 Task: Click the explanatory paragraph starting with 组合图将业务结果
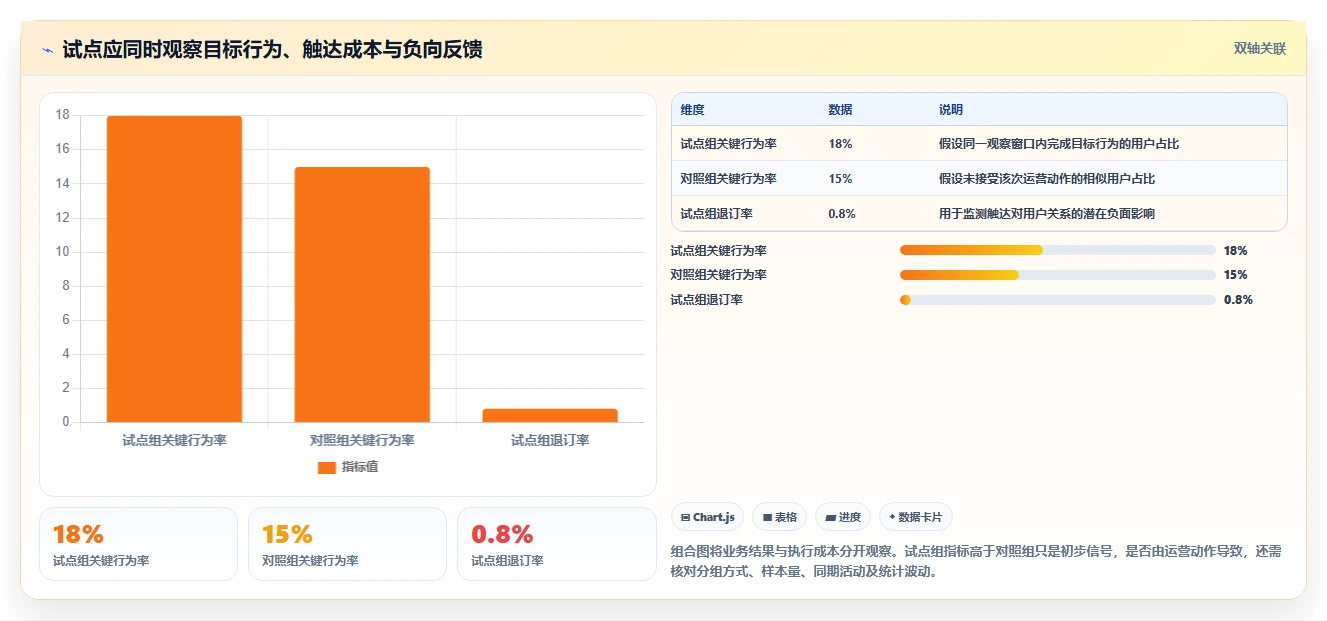pos(975,562)
